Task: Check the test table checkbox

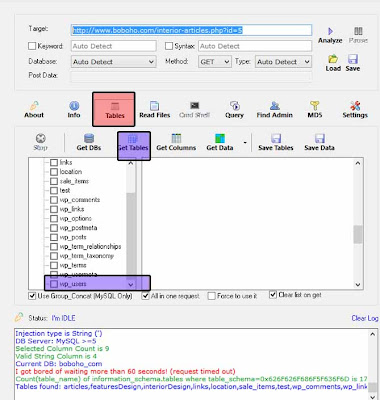Action: (x=54, y=191)
